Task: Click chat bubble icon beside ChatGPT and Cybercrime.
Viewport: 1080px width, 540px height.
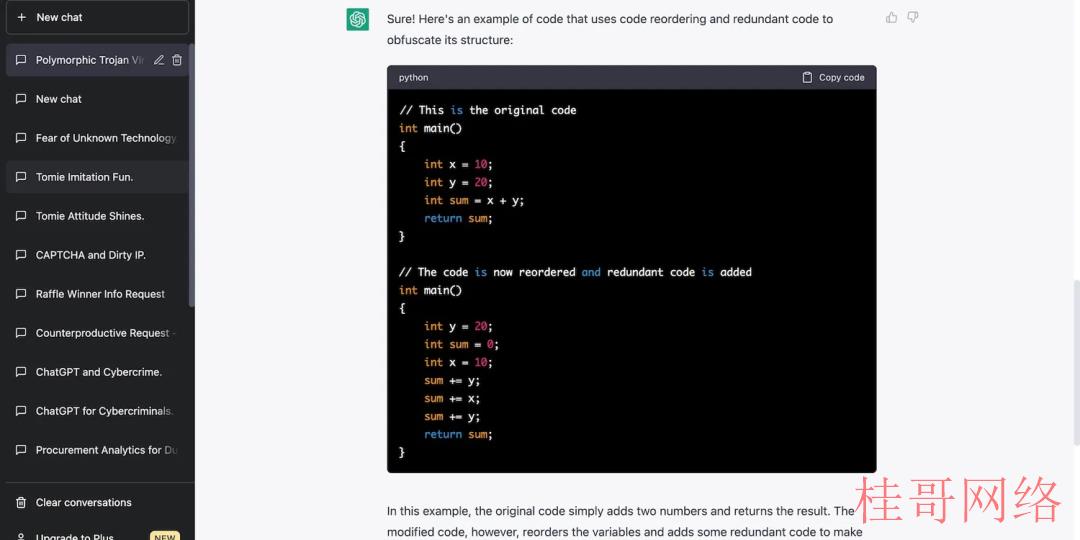Action: pyautogui.click(x=21, y=372)
